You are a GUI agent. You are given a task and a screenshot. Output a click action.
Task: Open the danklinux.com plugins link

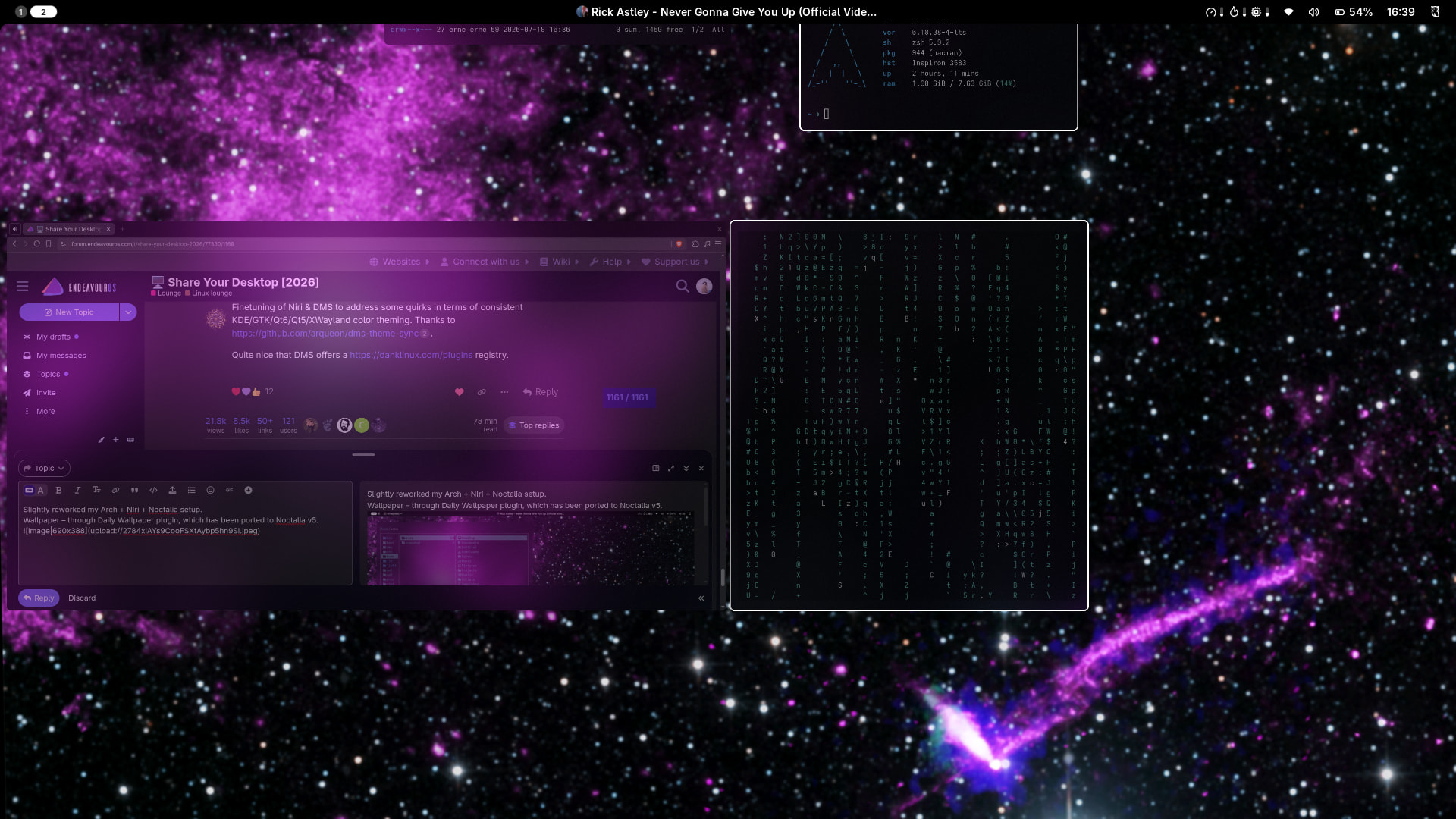coord(411,355)
